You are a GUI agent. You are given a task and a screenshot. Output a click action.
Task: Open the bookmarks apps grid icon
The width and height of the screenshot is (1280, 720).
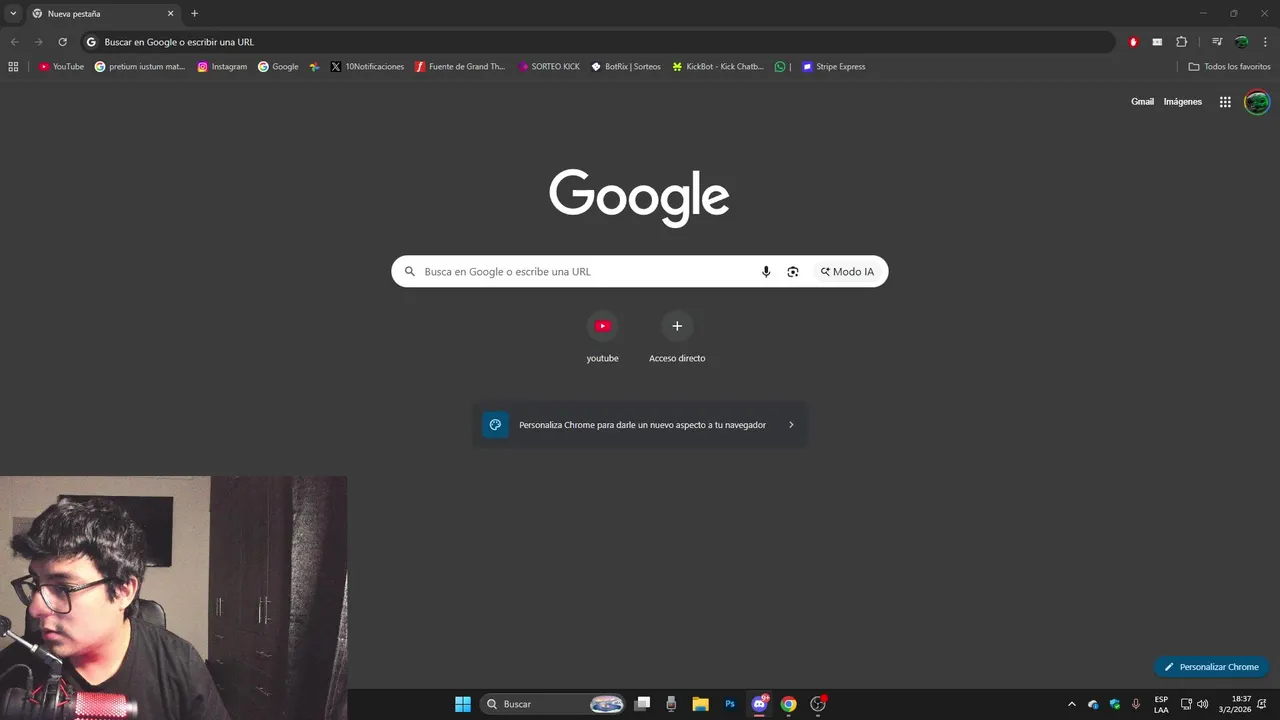click(13, 67)
